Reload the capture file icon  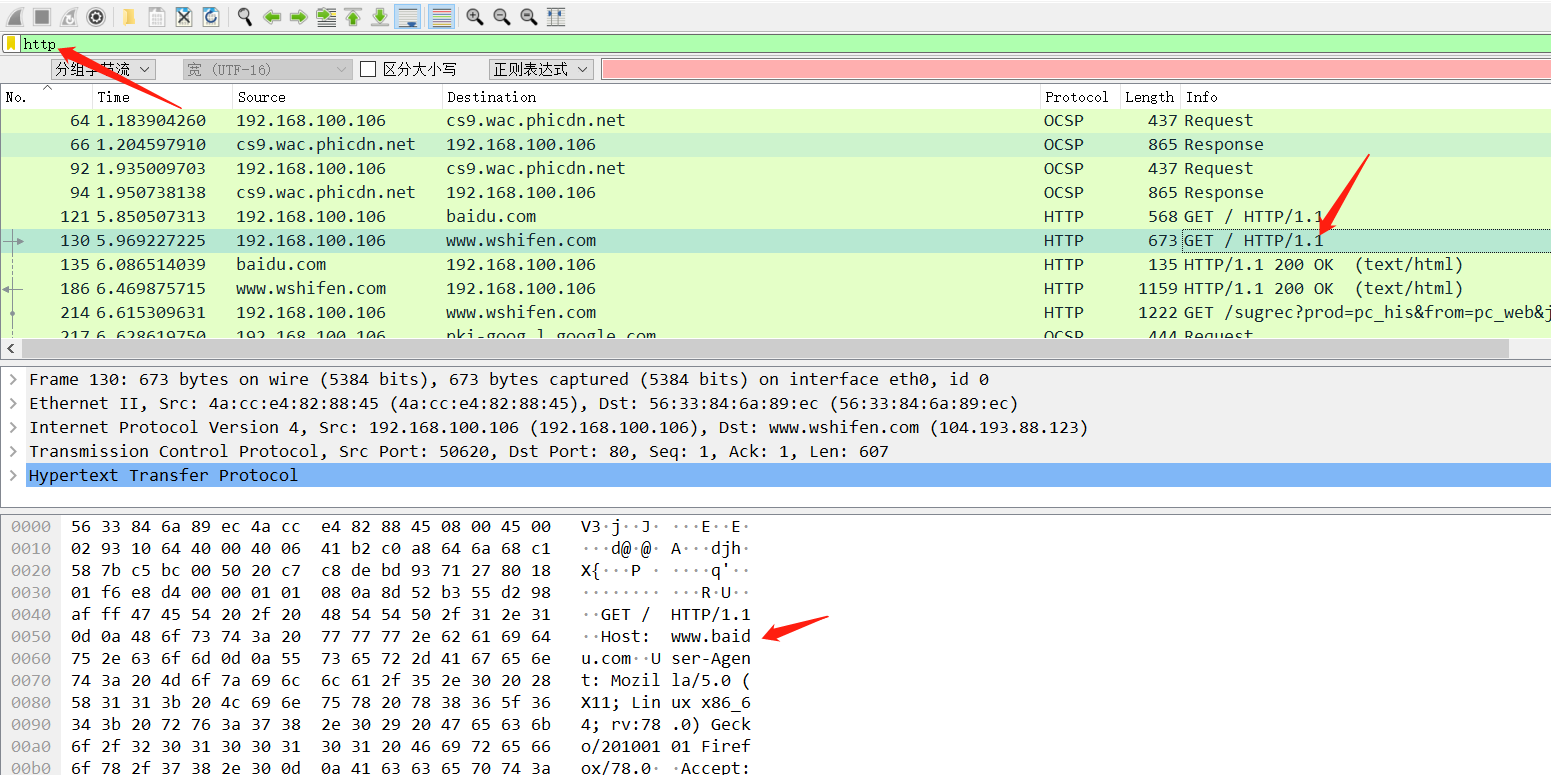pyautogui.click(x=211, y=17)
